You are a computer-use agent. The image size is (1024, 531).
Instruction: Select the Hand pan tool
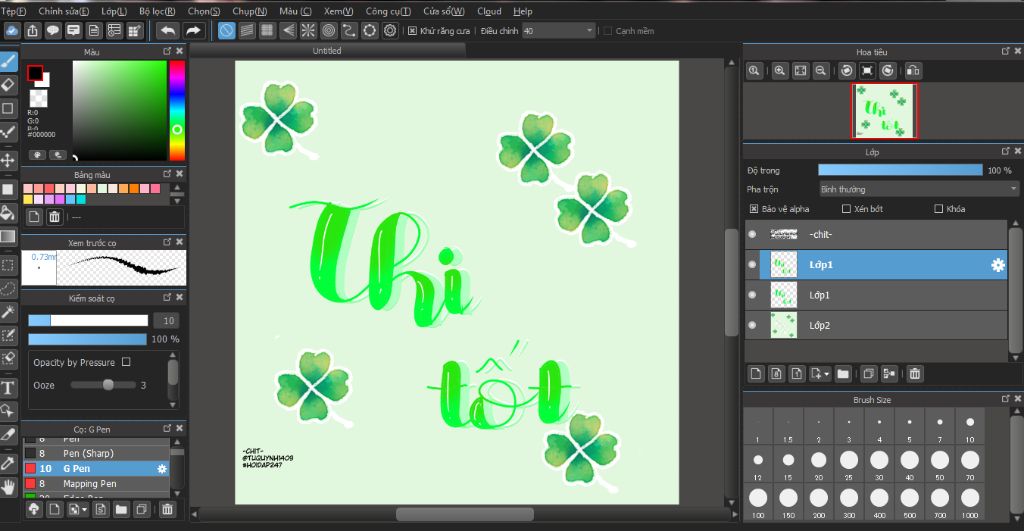tap(8, 487)
